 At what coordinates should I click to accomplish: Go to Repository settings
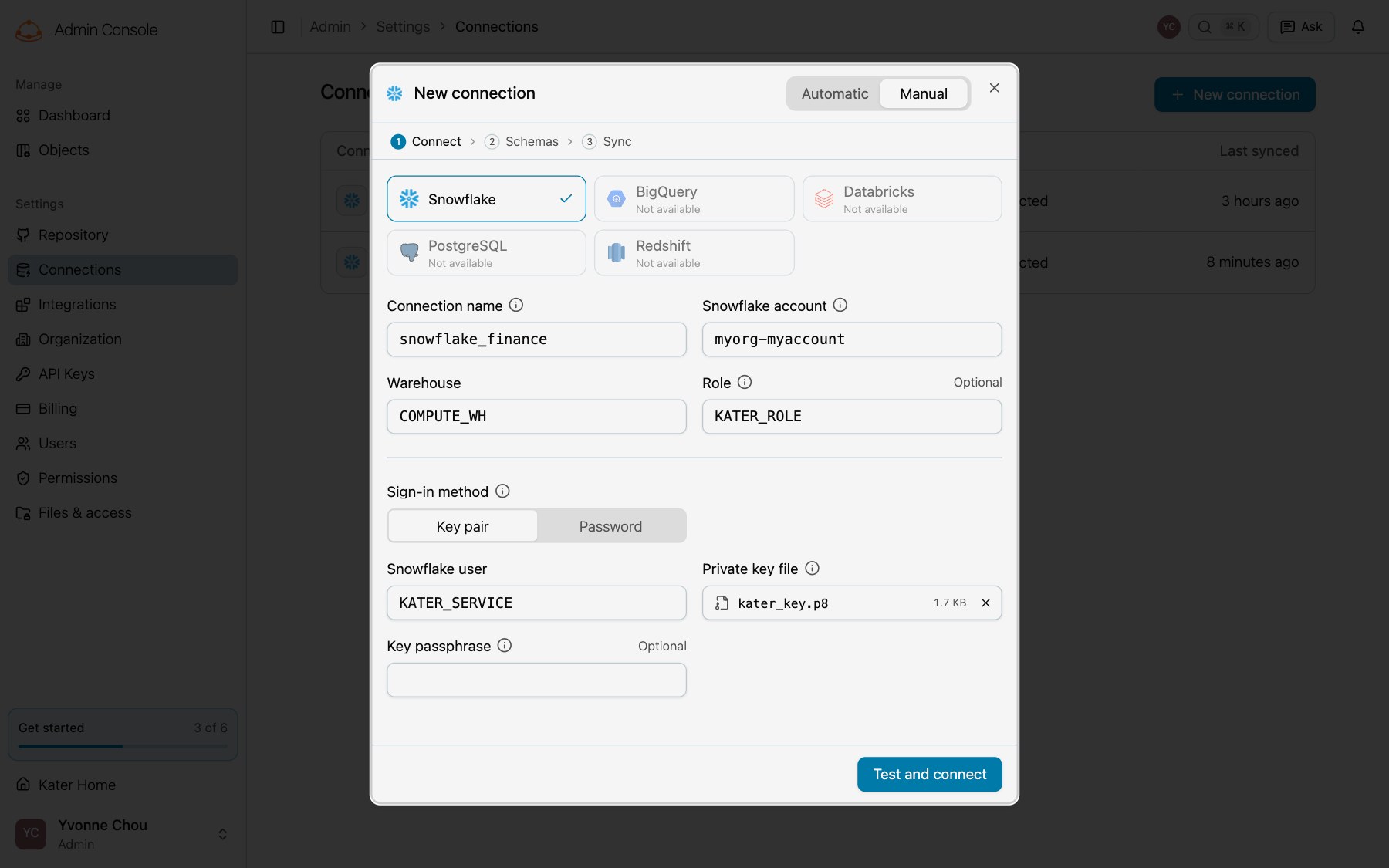(123, 235)
